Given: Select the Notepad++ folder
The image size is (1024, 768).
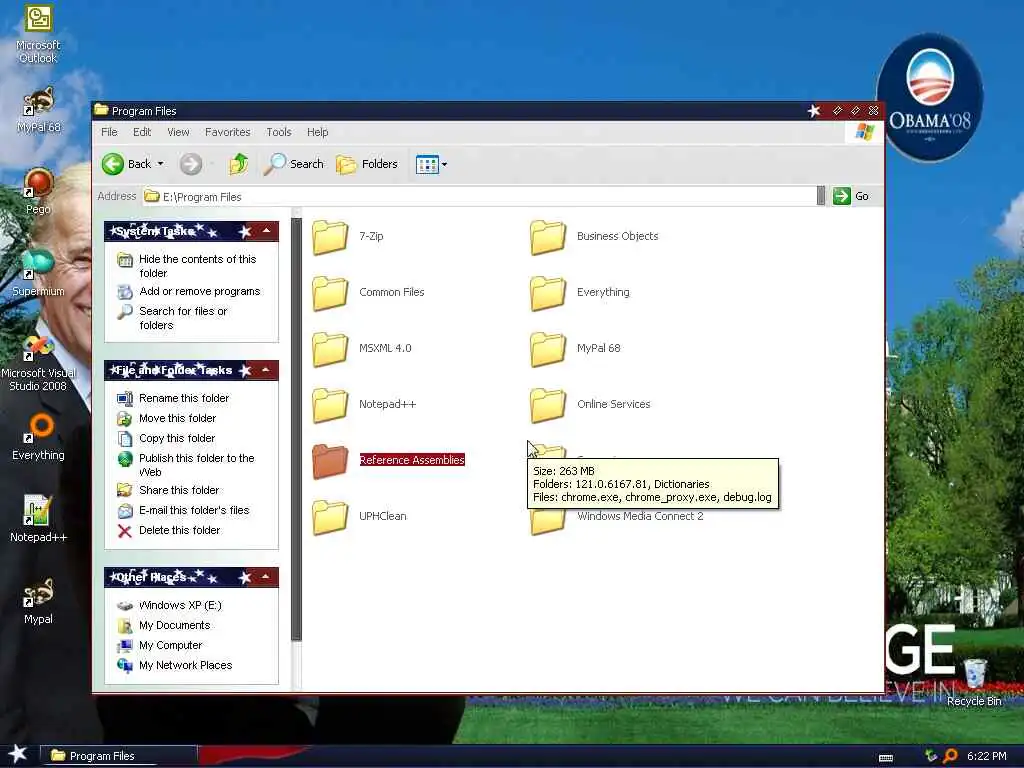Looking at the screenshot, I should coord(364,405).
